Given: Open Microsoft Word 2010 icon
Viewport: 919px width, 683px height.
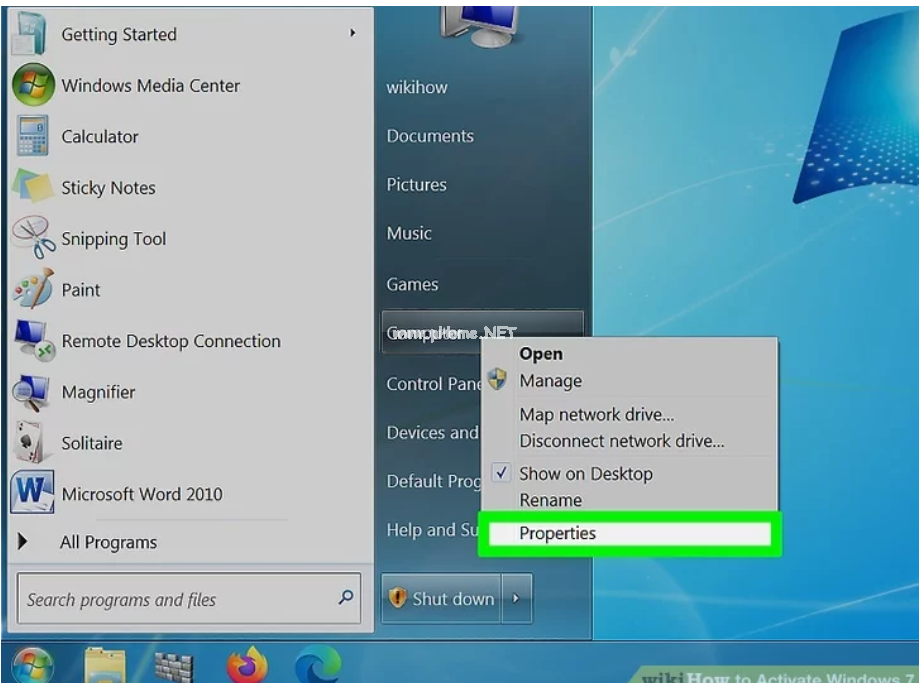Looking at the screenshot, I should (32, 494).
